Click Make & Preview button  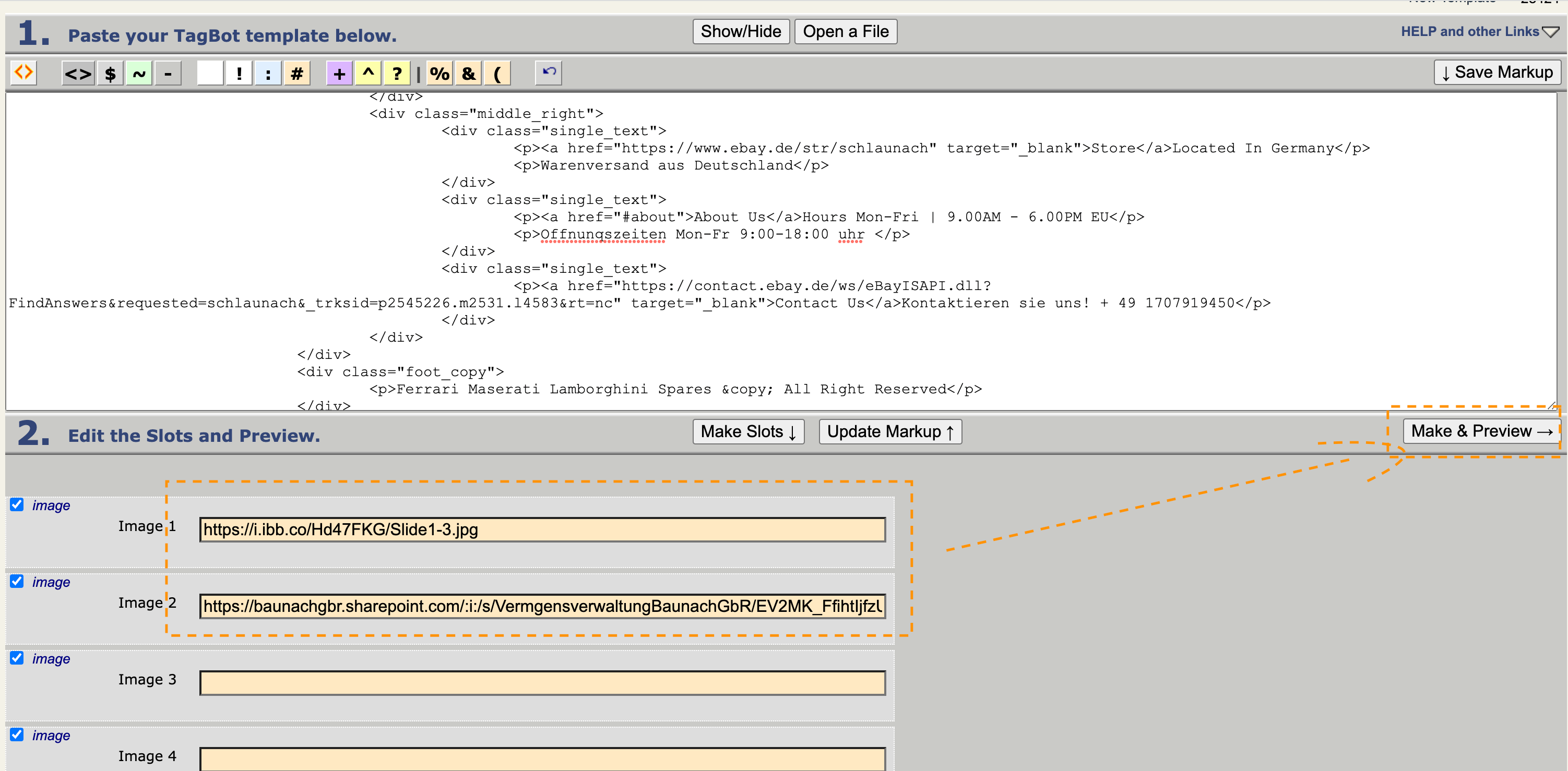[1481, 431]
